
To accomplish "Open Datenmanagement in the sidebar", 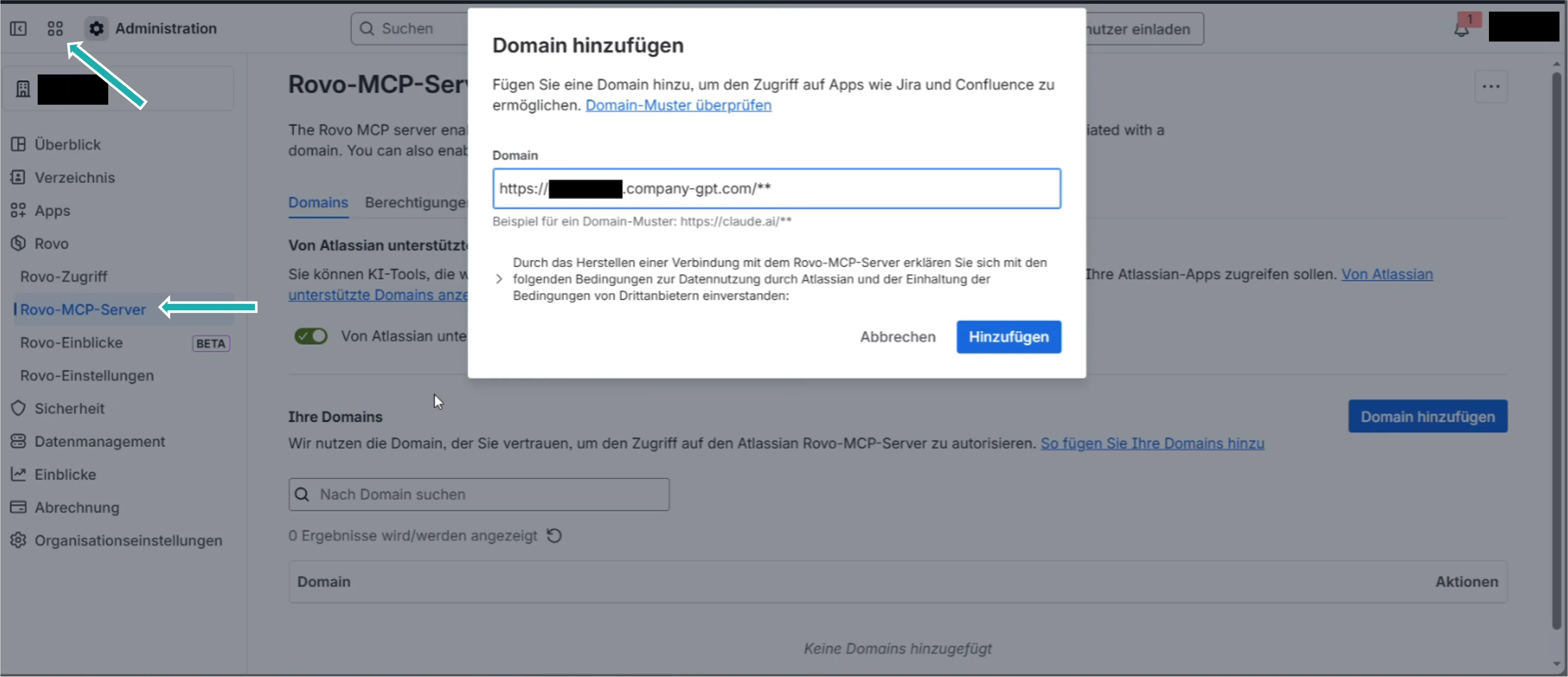I will pyautogui.click(x=99, y=441).
